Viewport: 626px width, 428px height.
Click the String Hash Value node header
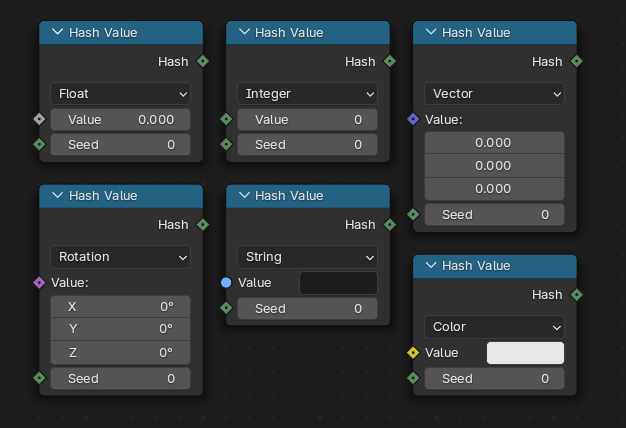pos(308,196)
